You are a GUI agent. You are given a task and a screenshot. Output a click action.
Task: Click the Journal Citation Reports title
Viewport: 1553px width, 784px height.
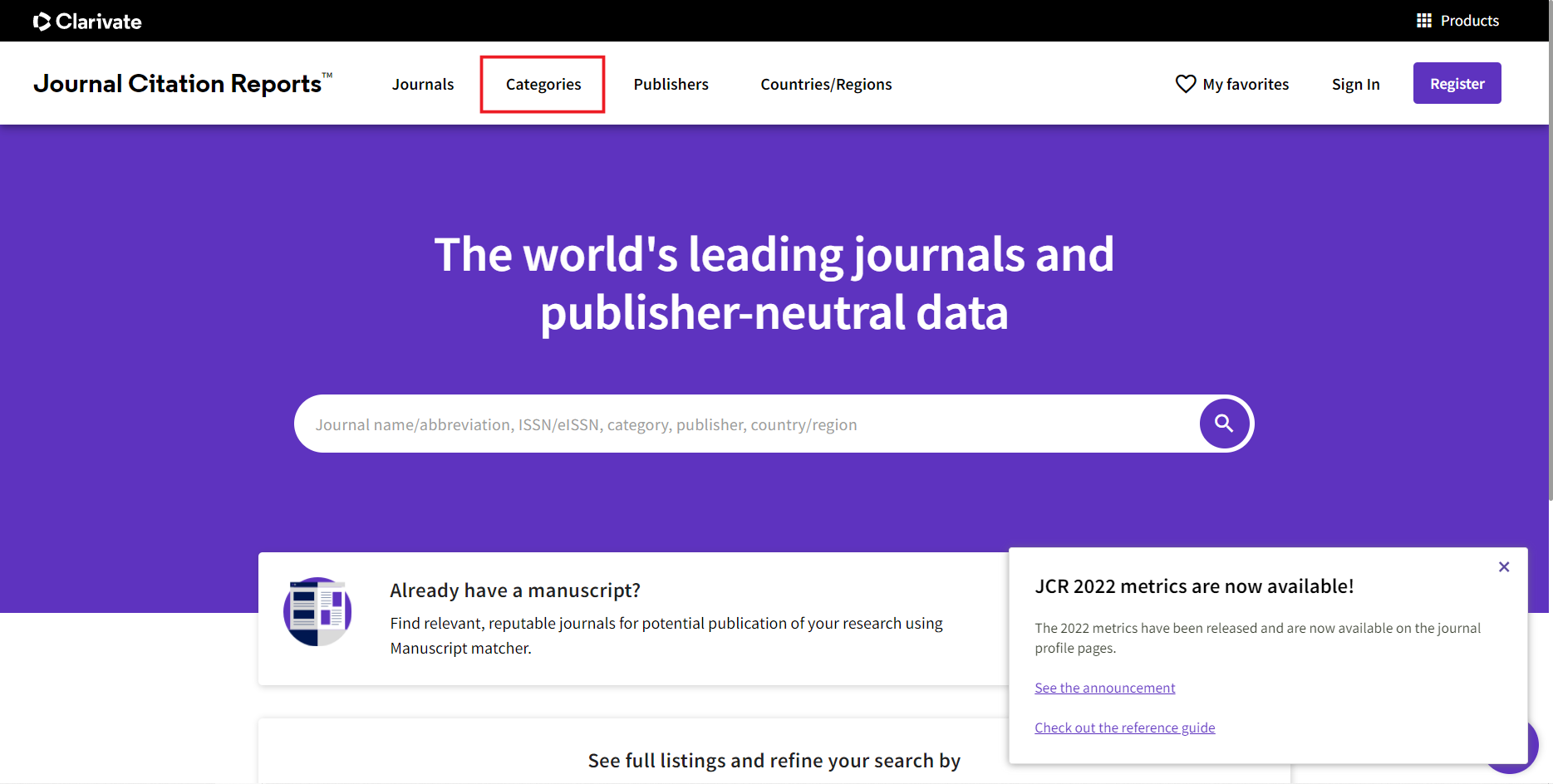pos(183,83)
